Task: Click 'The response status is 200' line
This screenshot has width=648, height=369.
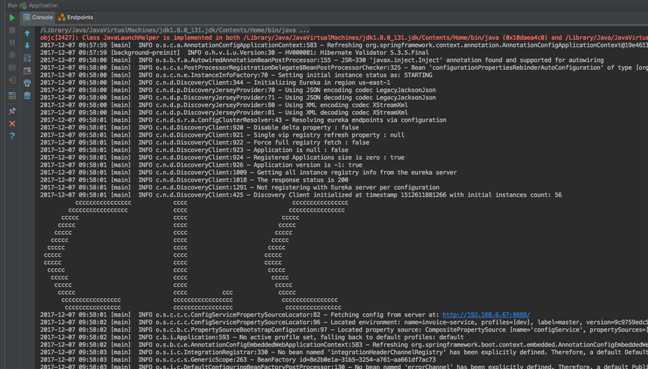Action: click(x=194, y=180)
